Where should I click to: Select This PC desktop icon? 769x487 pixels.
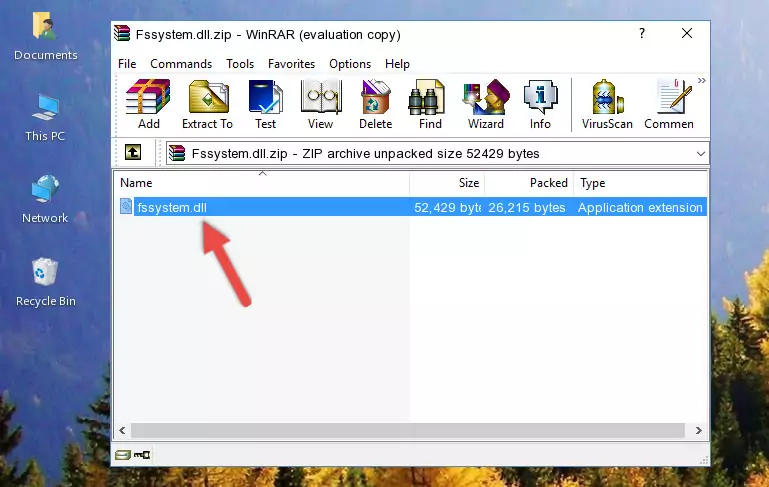point(45,118)
